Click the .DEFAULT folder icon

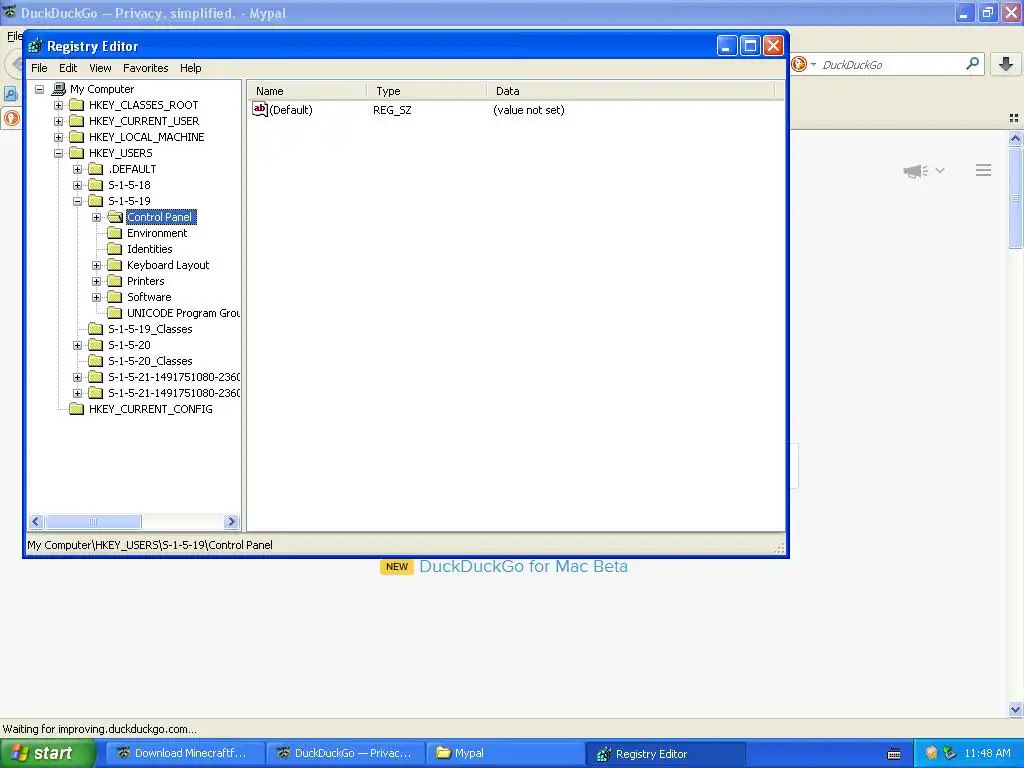pyautogui.click(x=96, y=168)
